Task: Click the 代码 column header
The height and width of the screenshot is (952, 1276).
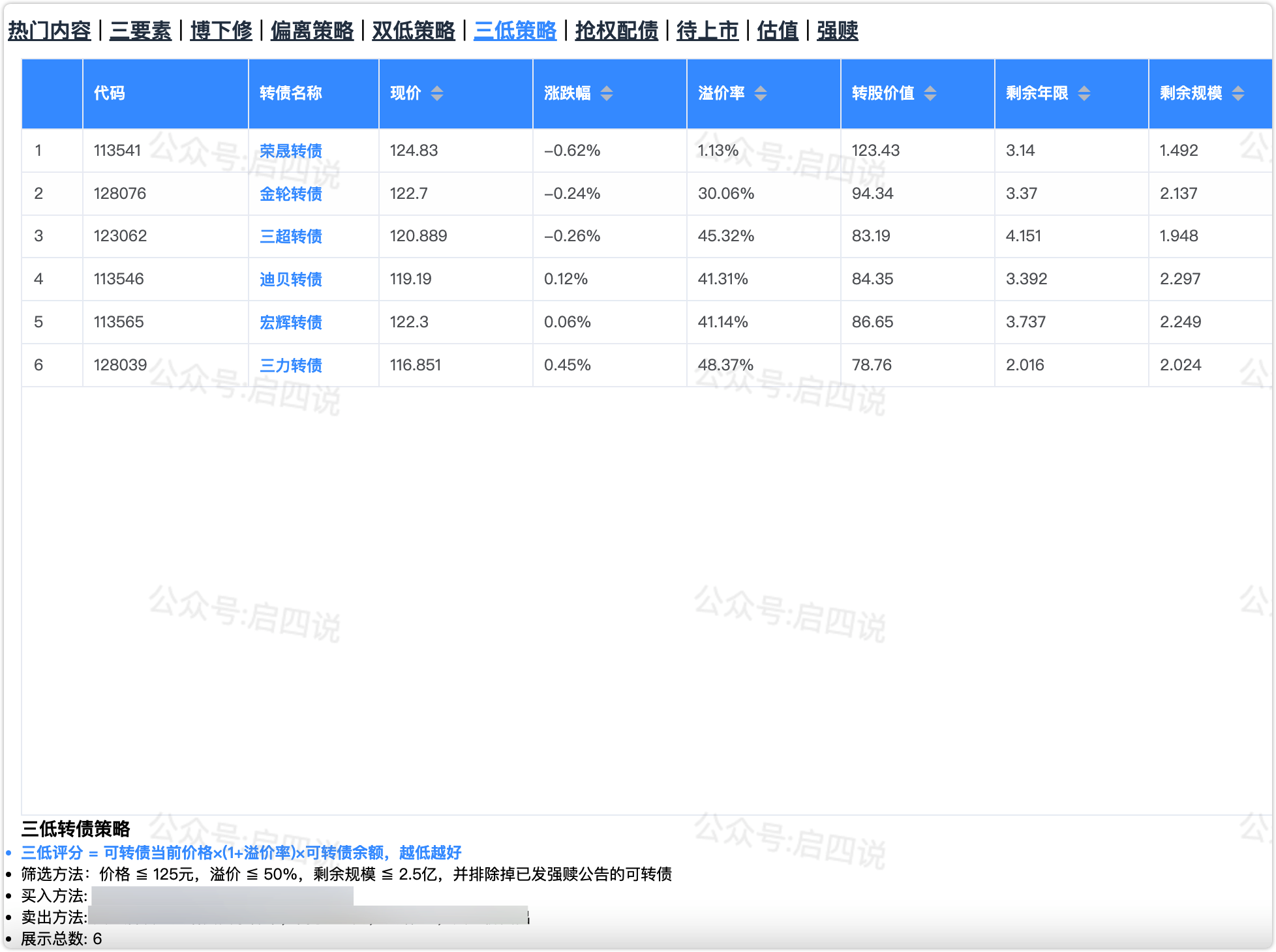Action: [x=110, y=93]
